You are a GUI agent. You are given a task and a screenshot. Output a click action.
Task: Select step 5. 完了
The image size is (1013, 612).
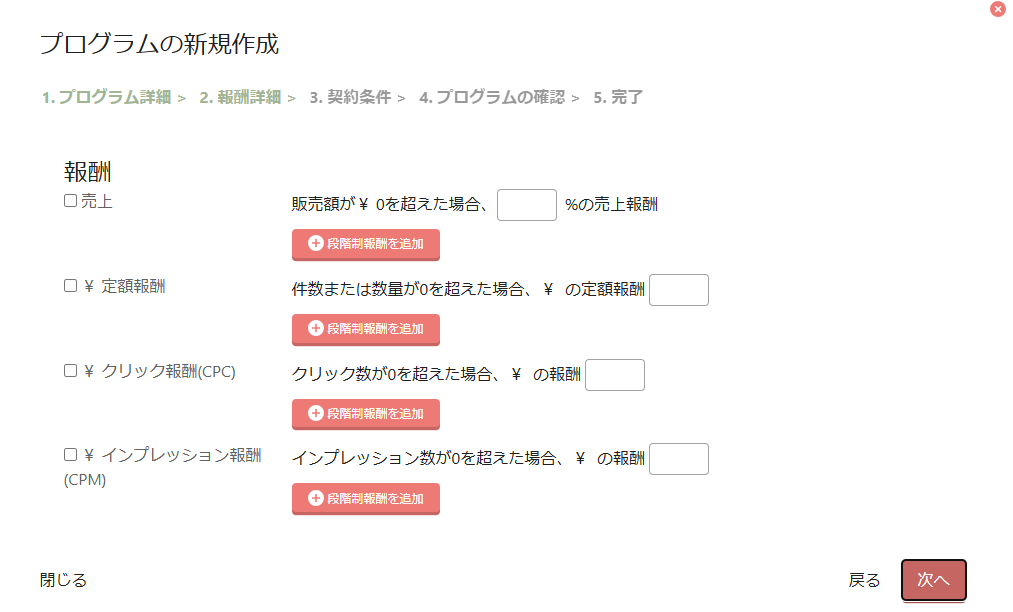tap(618, 98)
